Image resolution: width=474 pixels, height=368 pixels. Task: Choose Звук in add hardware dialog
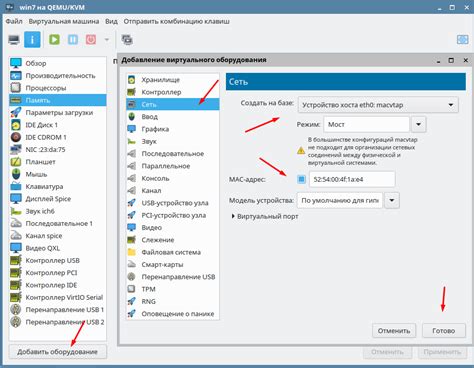(173, 141)
